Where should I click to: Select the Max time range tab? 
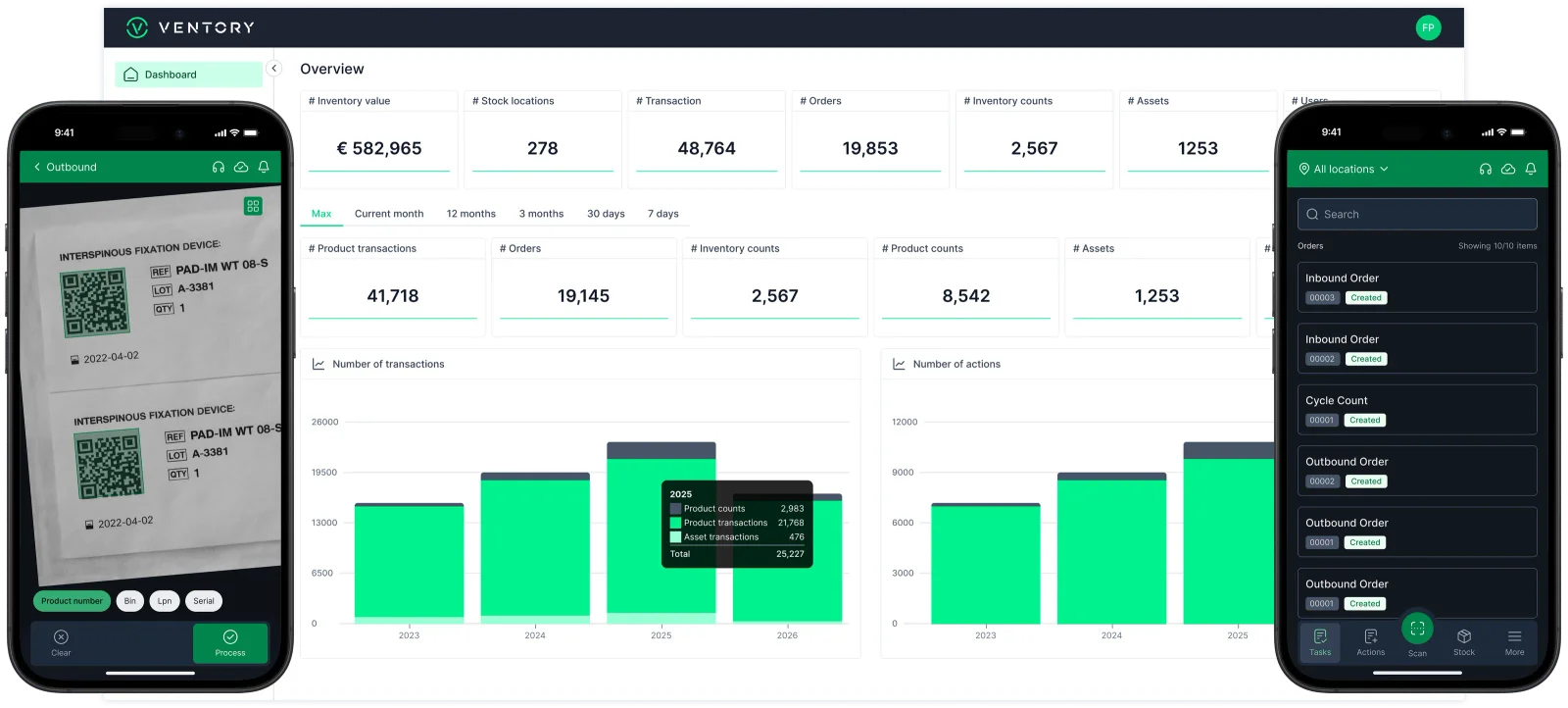coord(321,214)
